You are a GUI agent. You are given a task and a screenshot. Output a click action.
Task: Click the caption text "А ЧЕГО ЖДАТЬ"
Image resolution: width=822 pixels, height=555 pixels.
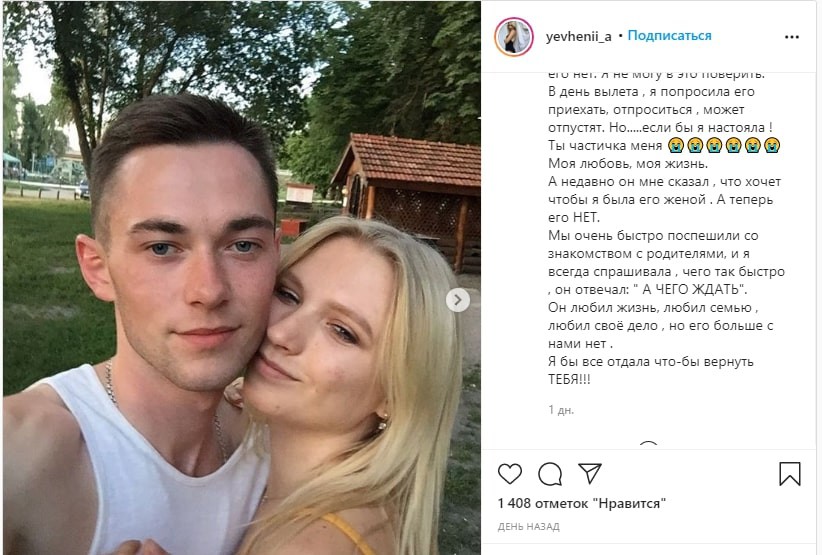pyautogui.click(x=691, y=289)
